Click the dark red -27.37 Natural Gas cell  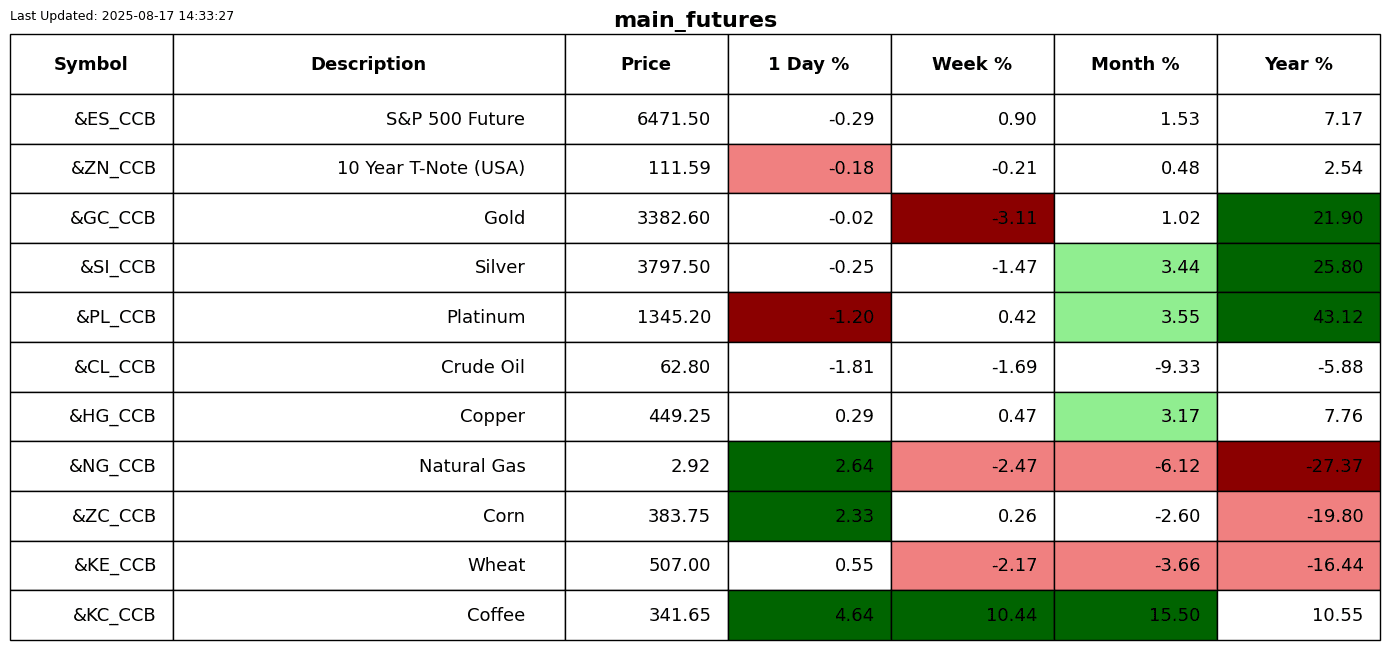click(1298, 467)
